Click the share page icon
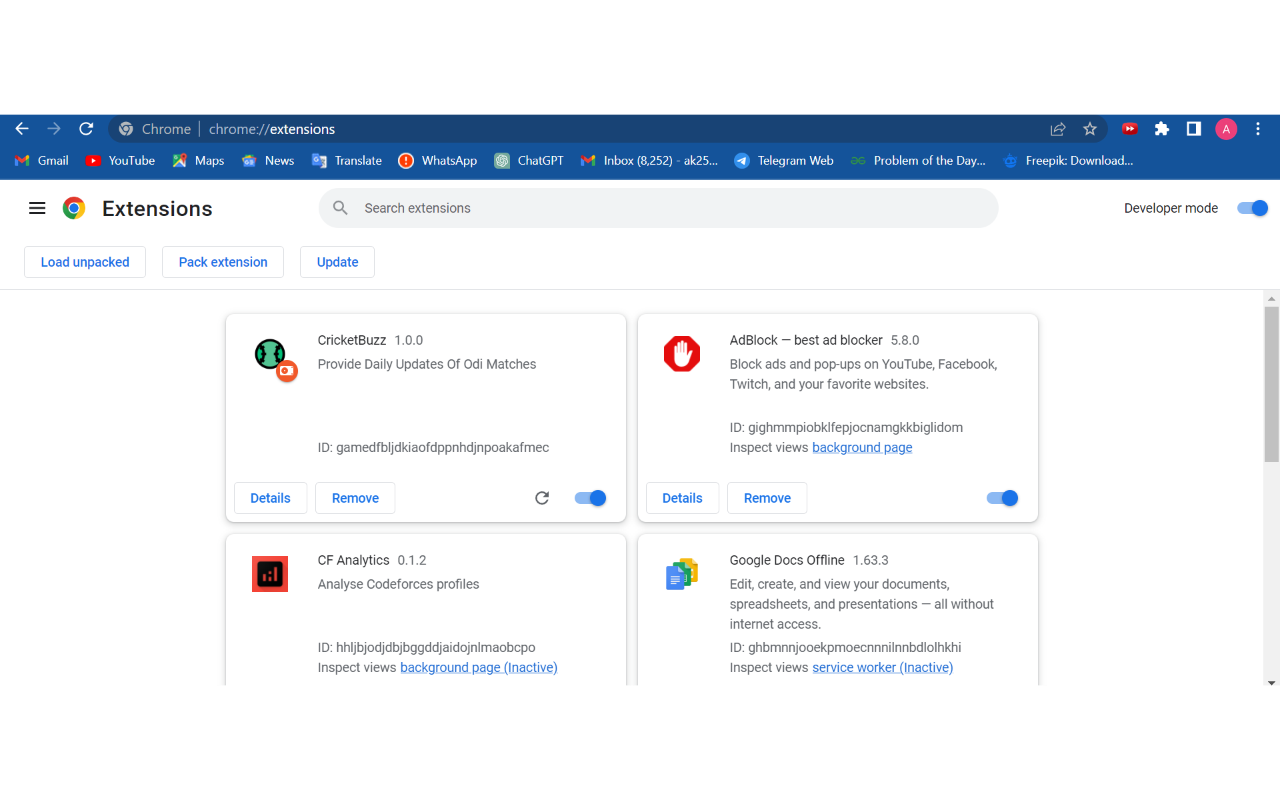Viewport: 1280px width, 800px height. click(x=1057, y=129)
